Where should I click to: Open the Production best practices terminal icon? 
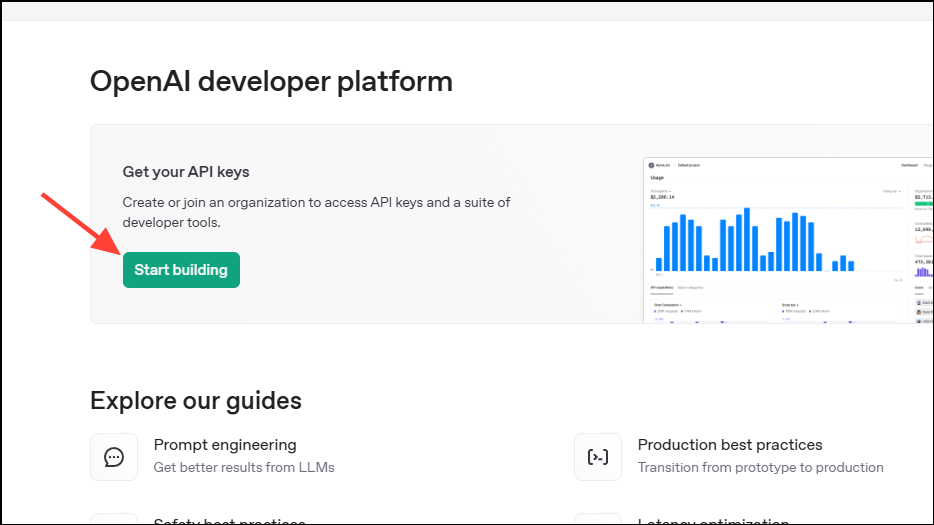[598, 457]
